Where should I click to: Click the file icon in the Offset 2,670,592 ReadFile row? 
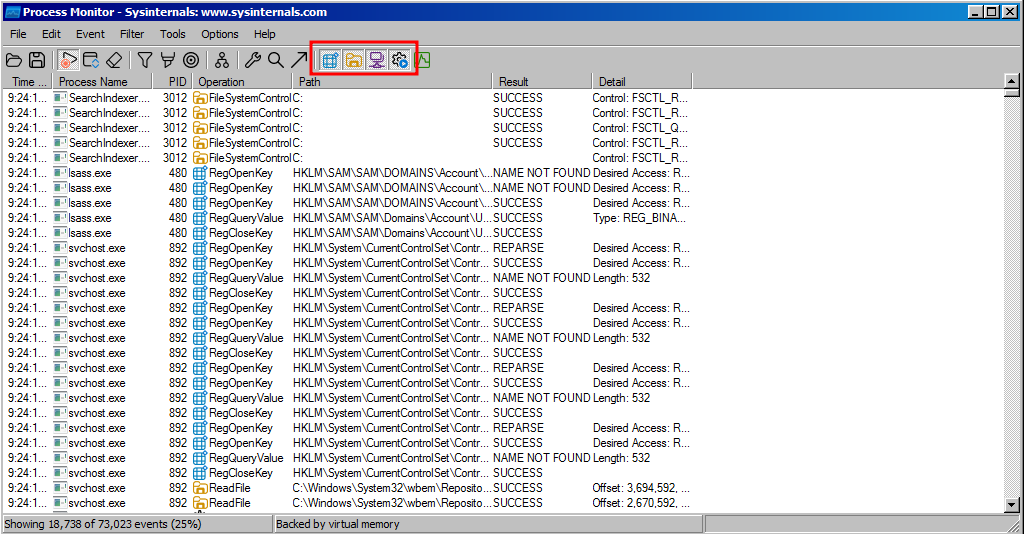200,503
